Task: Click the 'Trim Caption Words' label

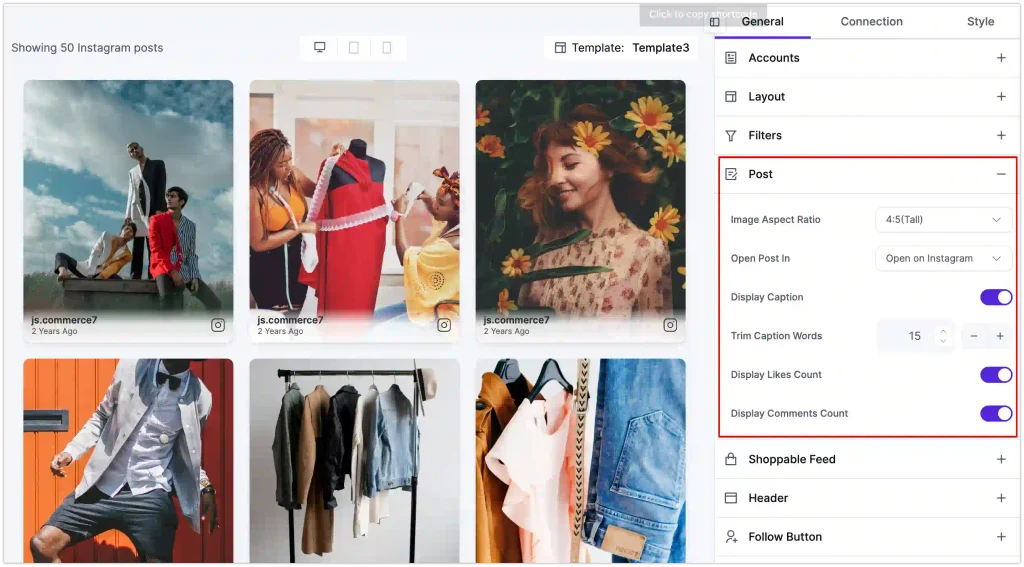Action: [776, 336]
